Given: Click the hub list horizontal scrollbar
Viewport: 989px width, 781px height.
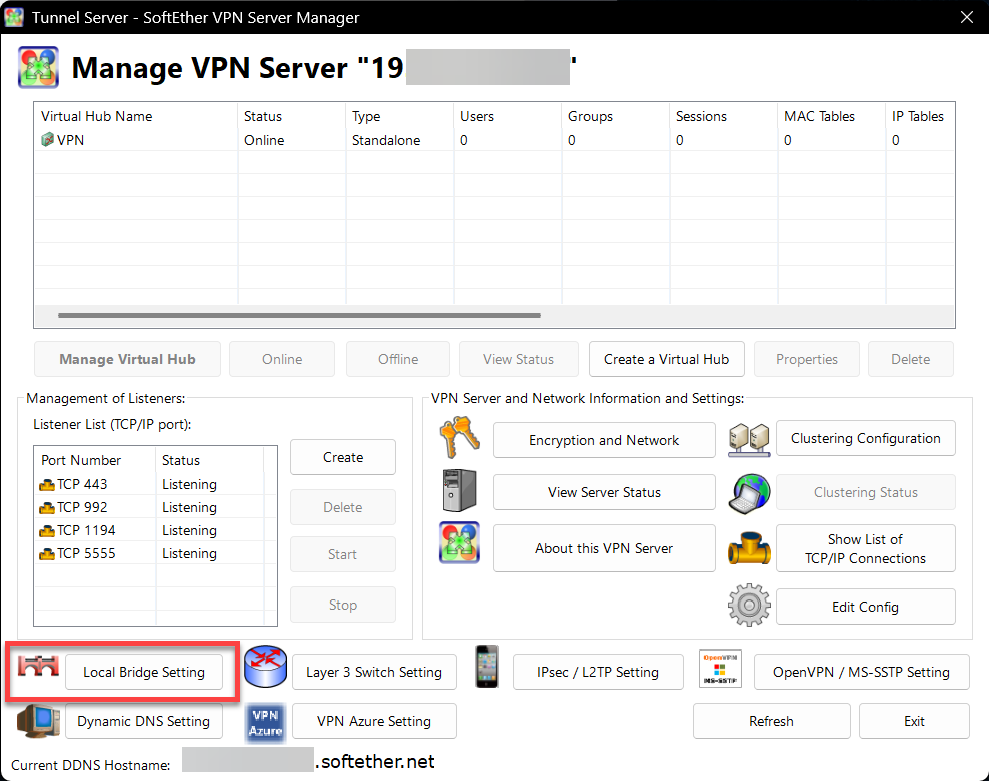Looking at the screenshot, I should click(299, 315).
